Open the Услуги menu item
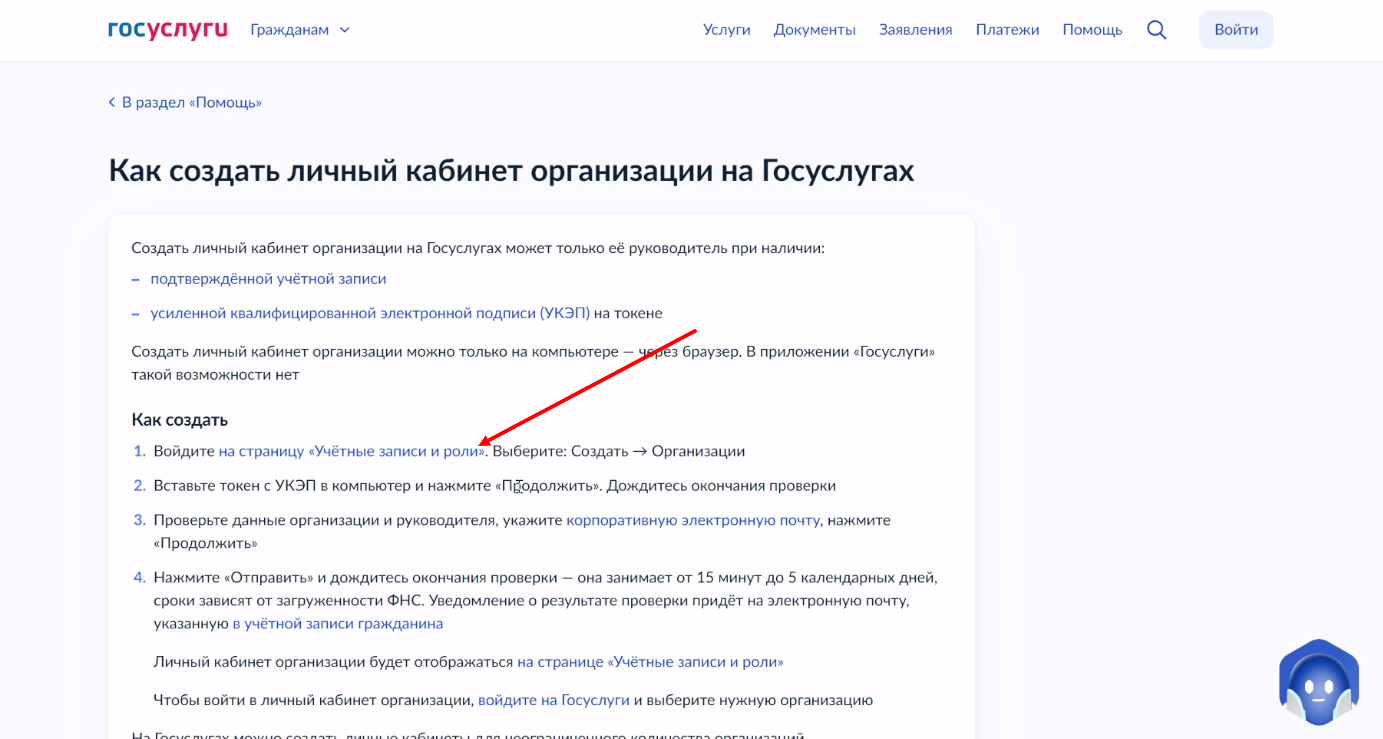The height and width of the screenshot is (739, 1383). pos(726,30)
